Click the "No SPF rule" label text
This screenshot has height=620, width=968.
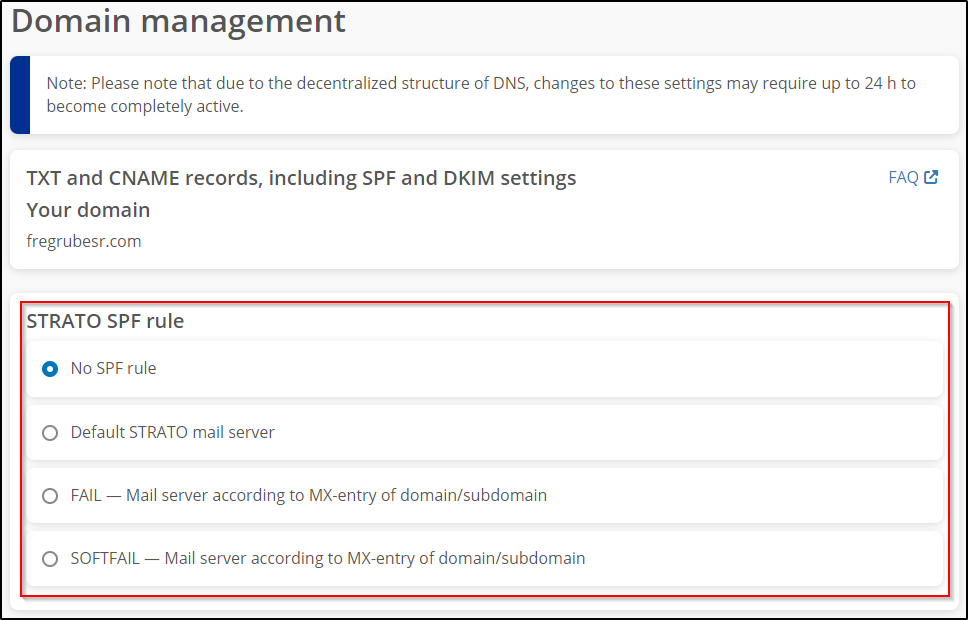[113, 369]
